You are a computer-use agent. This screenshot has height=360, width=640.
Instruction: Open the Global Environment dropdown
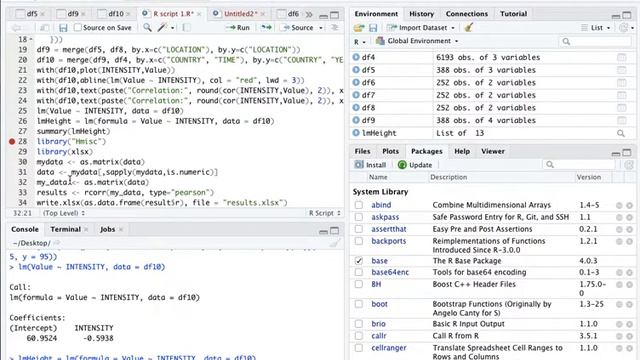[x=417, y=41]
